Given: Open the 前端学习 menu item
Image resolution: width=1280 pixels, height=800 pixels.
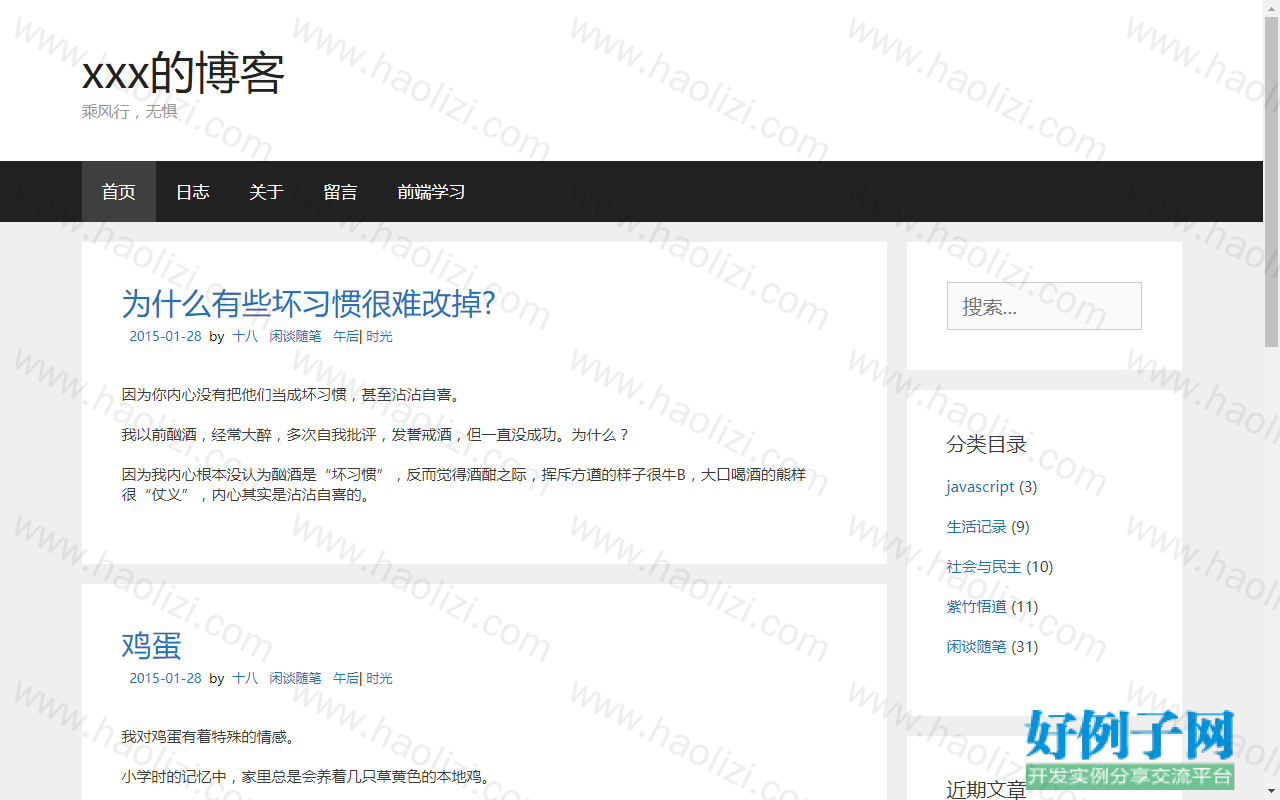Looking at the screenshot, I should 431,192.
